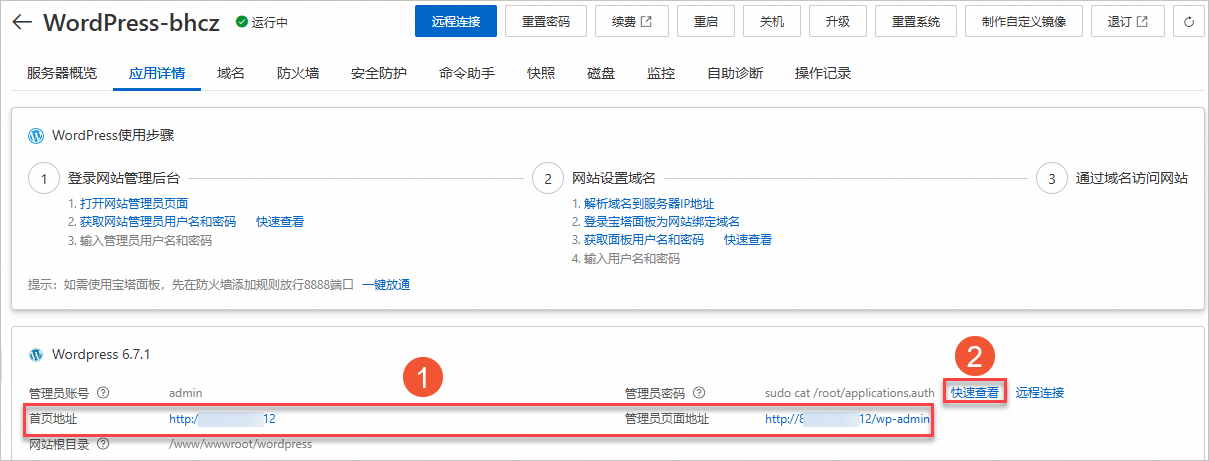Go to the 自助诊断 tab
Image resolution: width=1209 pixels, height=461 pixels.
pyautogui.click(x=735, y=73)
